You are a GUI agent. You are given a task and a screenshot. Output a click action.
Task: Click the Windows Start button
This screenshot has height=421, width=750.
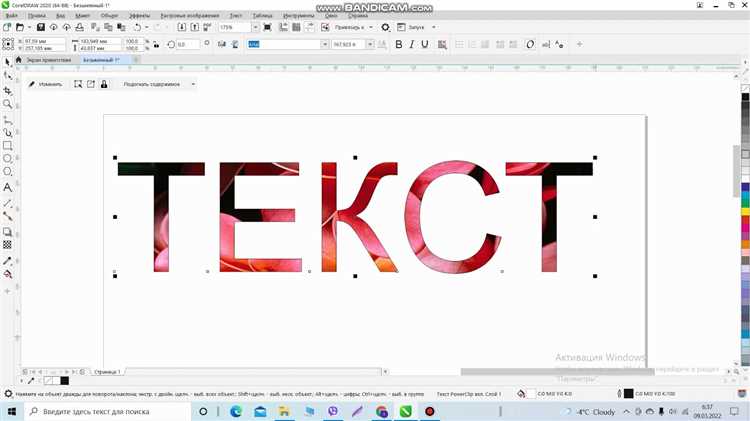pos(11,411)
